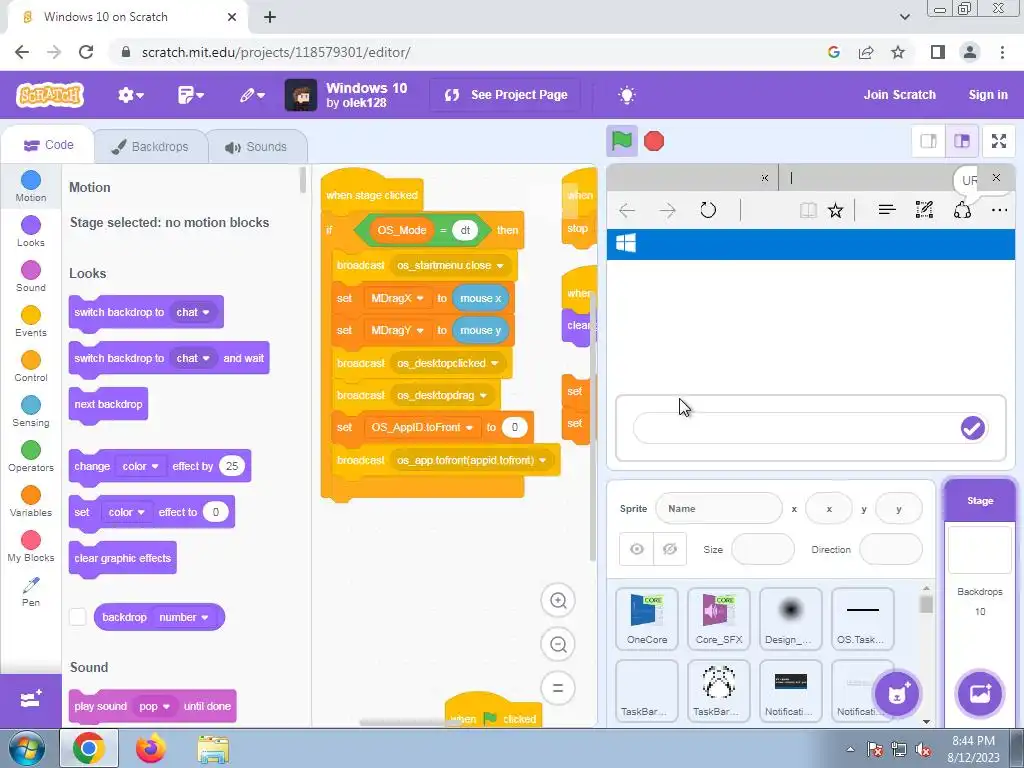Enter full screen stage mode
This screenshot has width=1024, height=768.
(x=999, y=141)
